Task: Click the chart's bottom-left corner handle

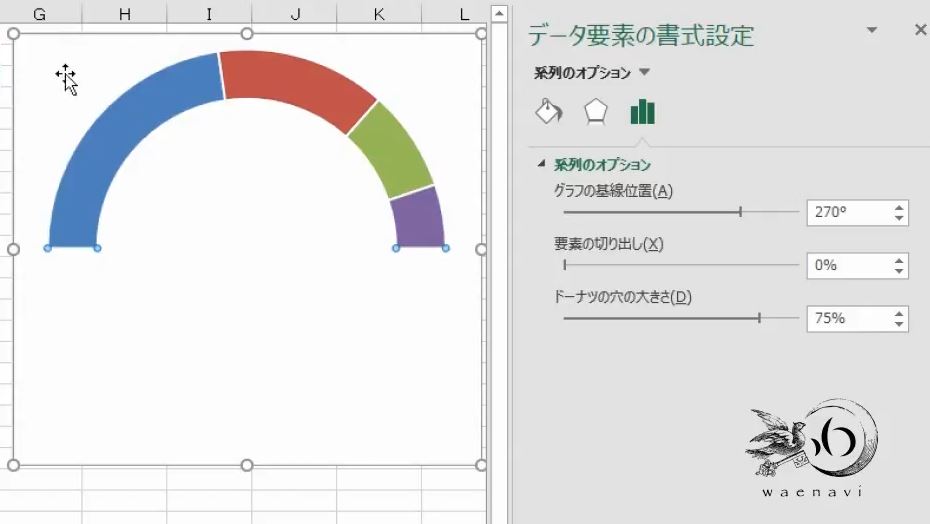Action: (13, 465)
